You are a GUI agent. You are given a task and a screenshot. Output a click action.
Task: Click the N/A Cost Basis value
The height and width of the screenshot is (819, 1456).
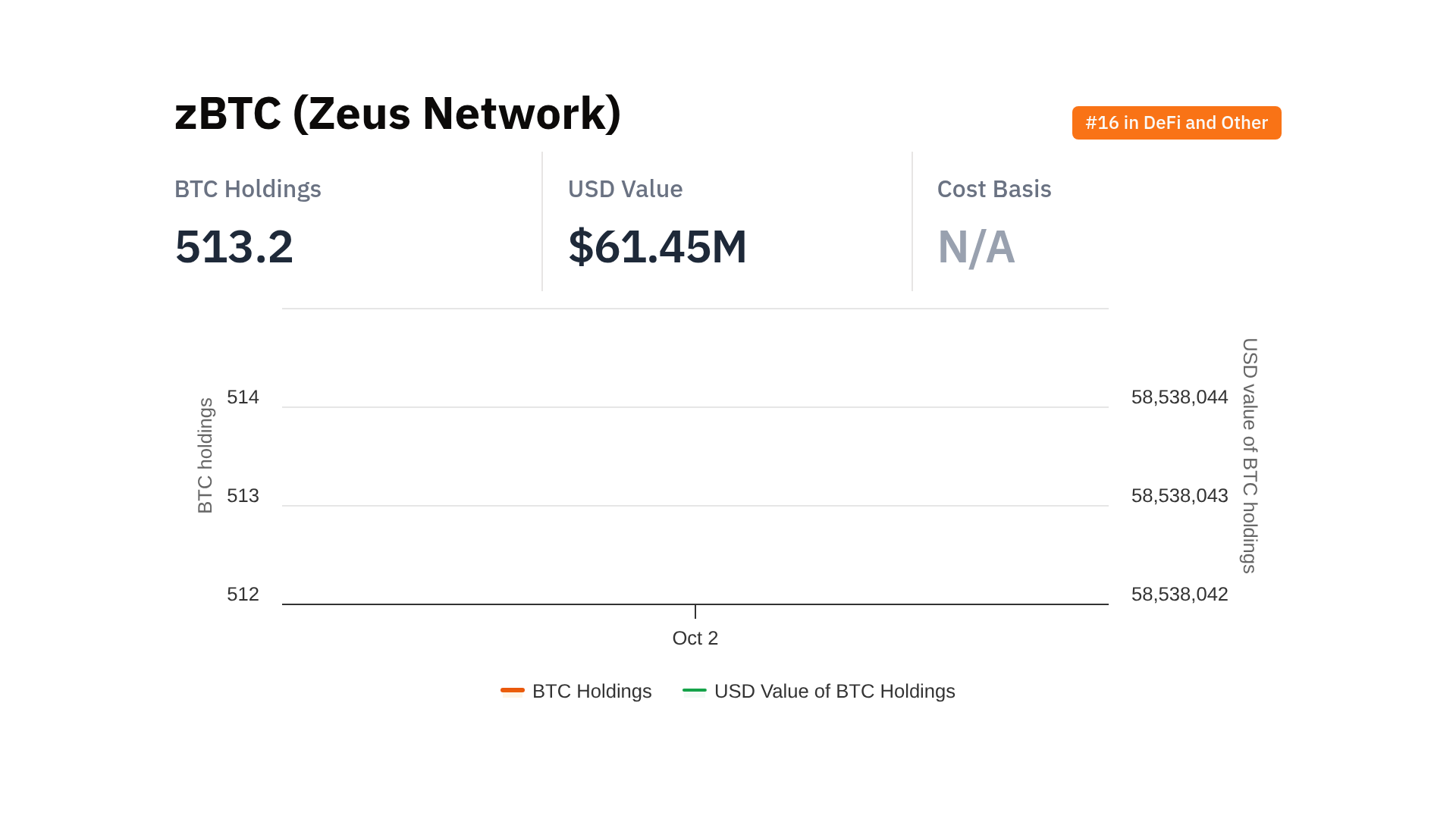click(976, 247)
